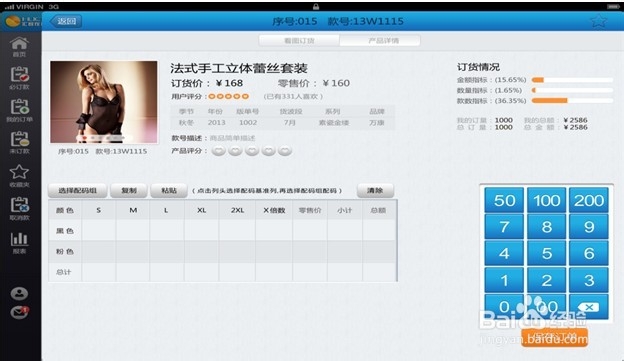This screenshot has height=361, width=624.
Task: Tap keypad digit 3
Action: (589, 280)
